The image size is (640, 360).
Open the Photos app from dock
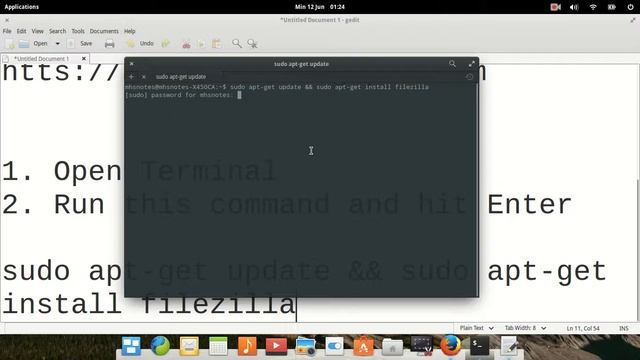pyautogui.click(x=305, y=347)
